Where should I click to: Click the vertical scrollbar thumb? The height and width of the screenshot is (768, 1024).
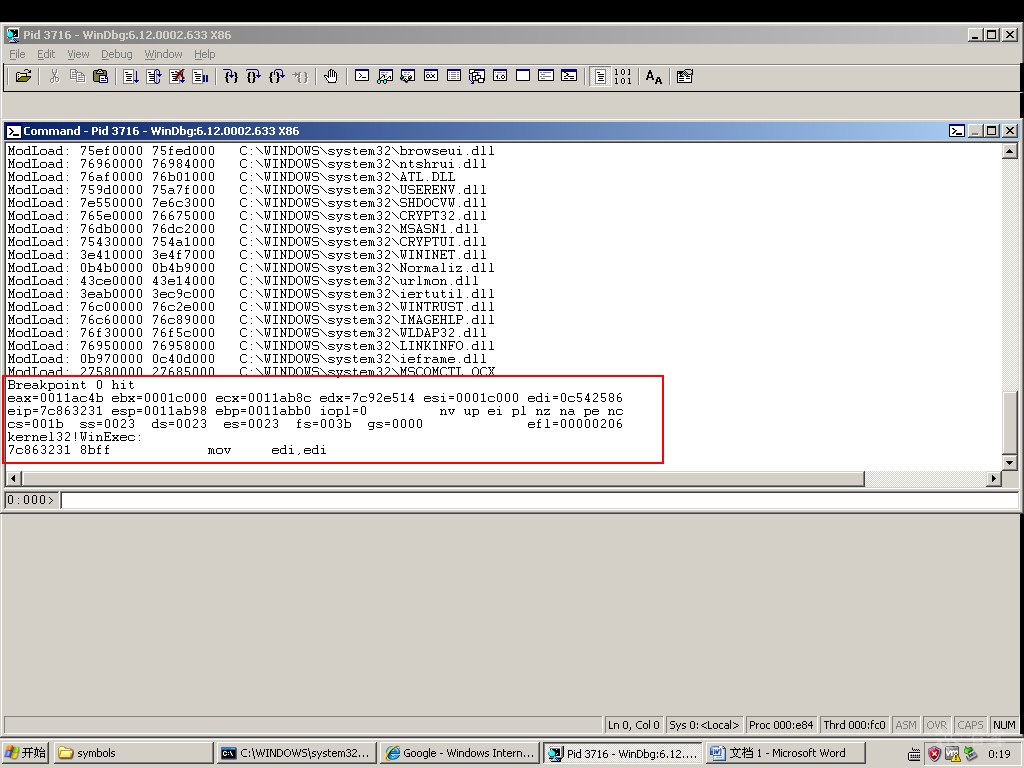click(1010, 423)
